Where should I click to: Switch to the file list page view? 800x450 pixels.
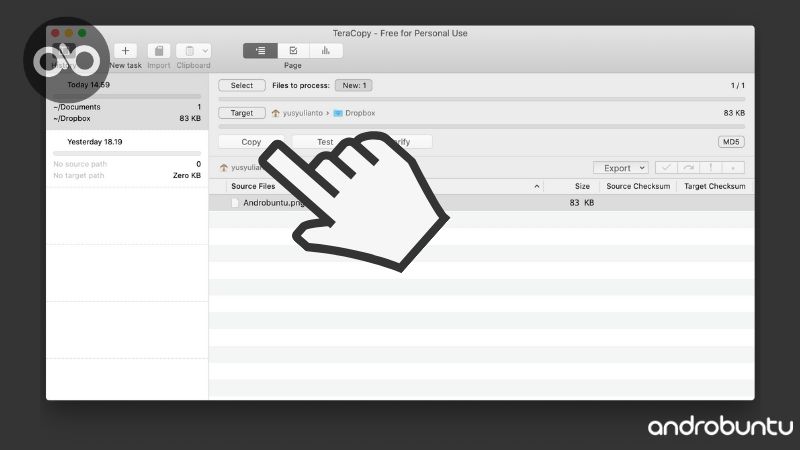point(260,51)
